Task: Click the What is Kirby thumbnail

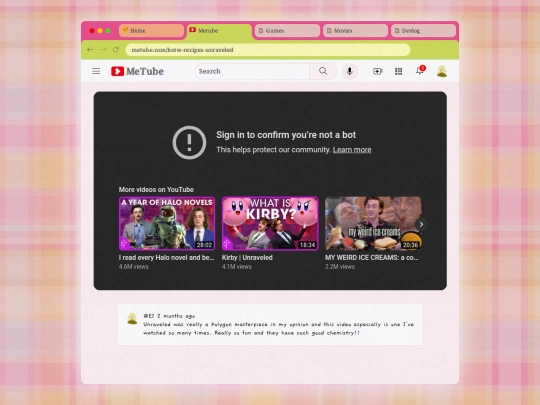Action: tap(270, 223)
